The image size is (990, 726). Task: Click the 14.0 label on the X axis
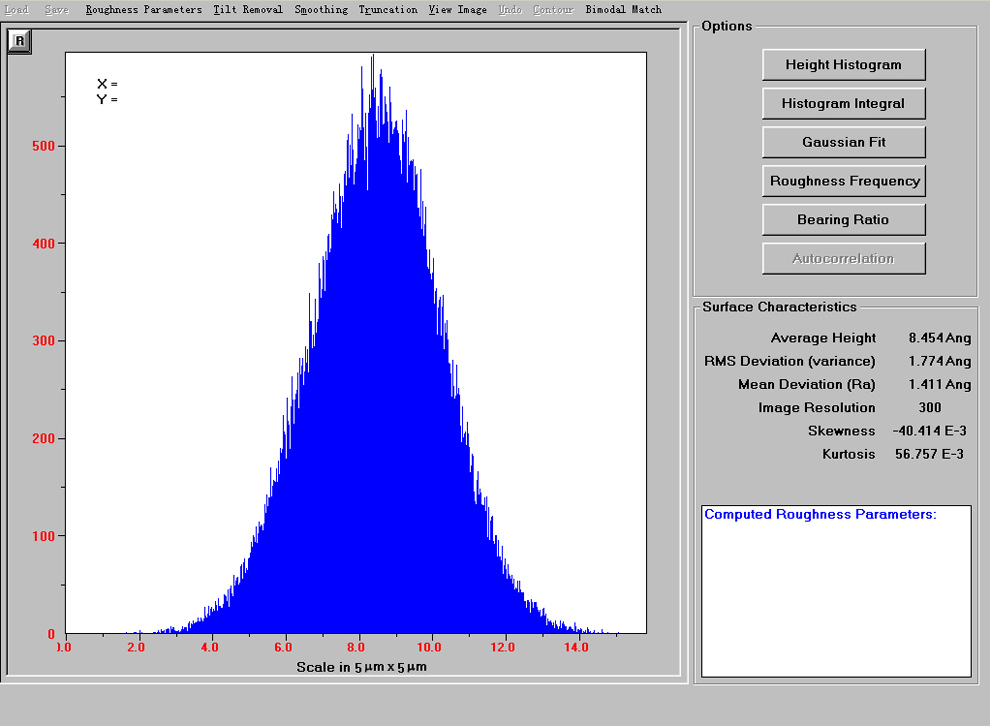(576, 647)
